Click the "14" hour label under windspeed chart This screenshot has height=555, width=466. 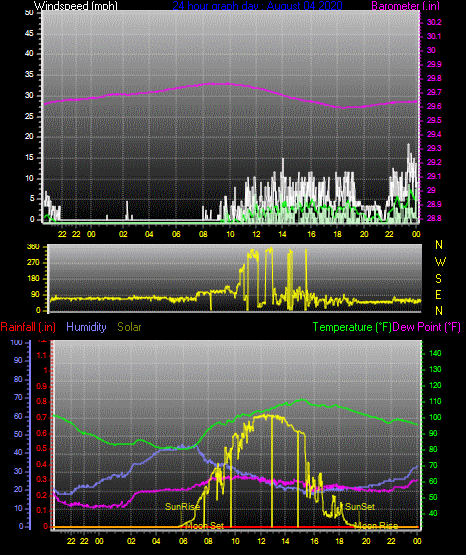click(x=282, y=234)
